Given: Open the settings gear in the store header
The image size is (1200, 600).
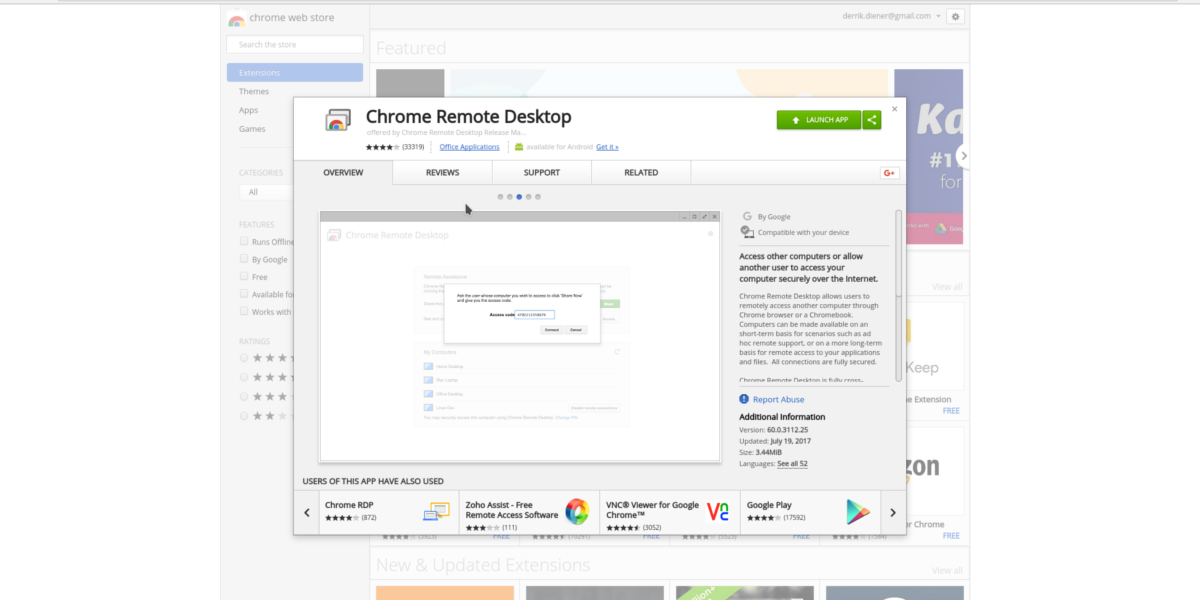Looking at the screenshot, I should [955, 16].
